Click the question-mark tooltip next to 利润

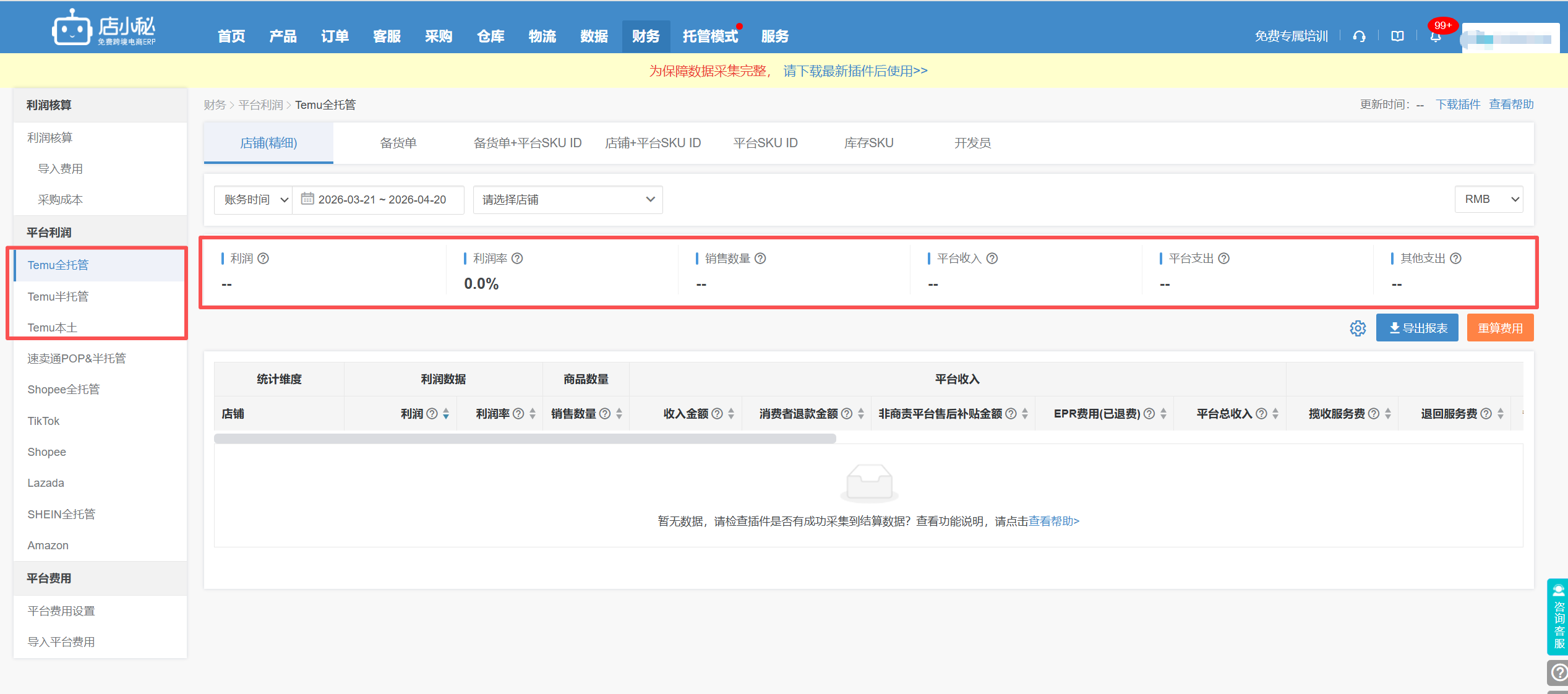click(264, 258)
